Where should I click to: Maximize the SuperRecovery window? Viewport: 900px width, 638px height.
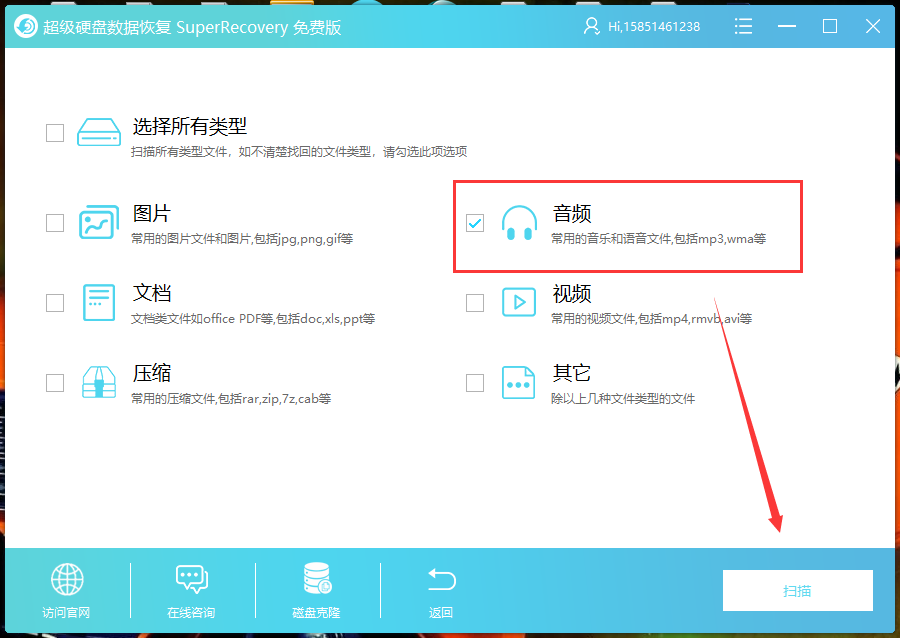pos(830,26)
